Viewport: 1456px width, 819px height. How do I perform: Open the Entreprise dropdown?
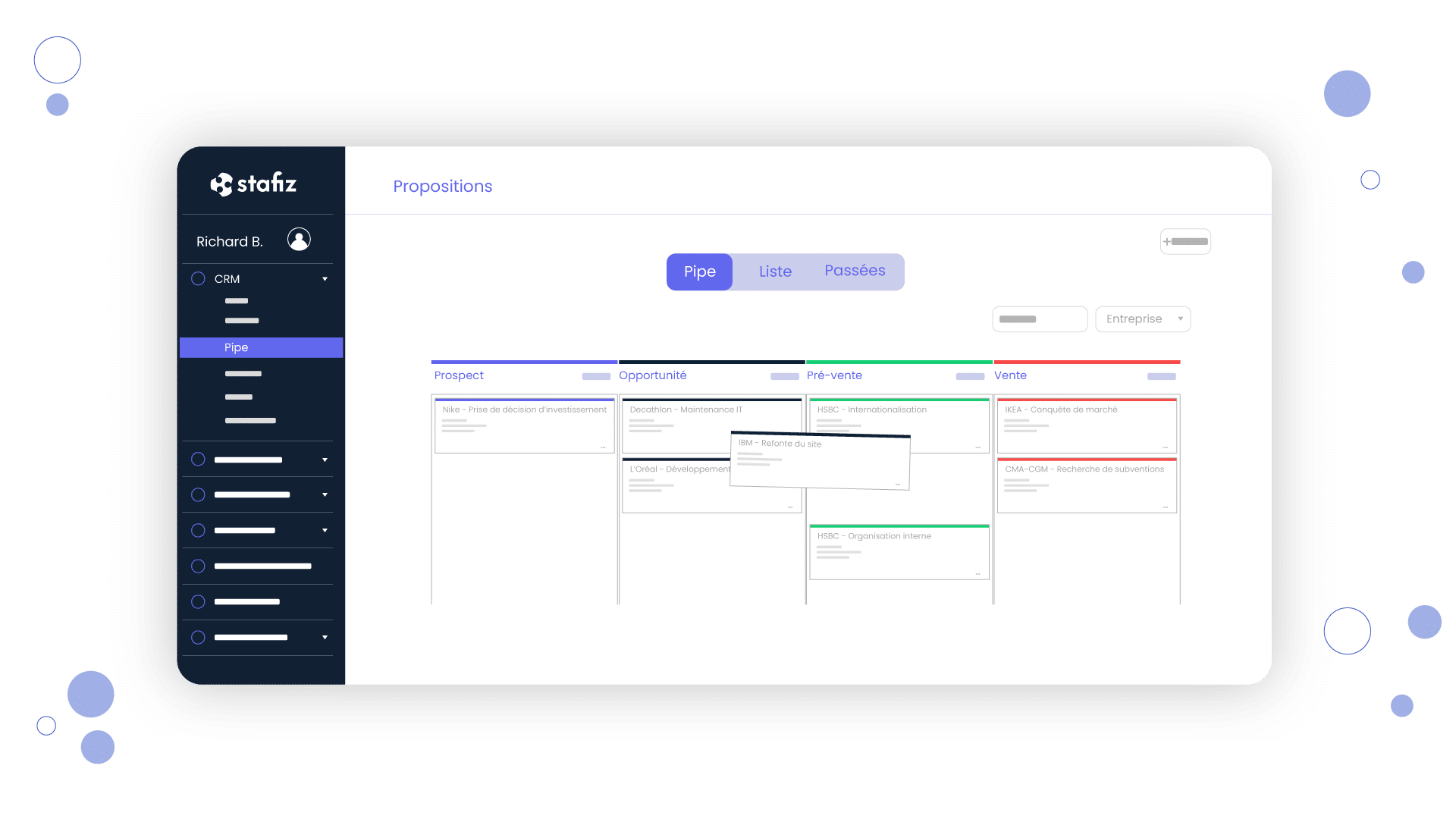point(1143,319)
